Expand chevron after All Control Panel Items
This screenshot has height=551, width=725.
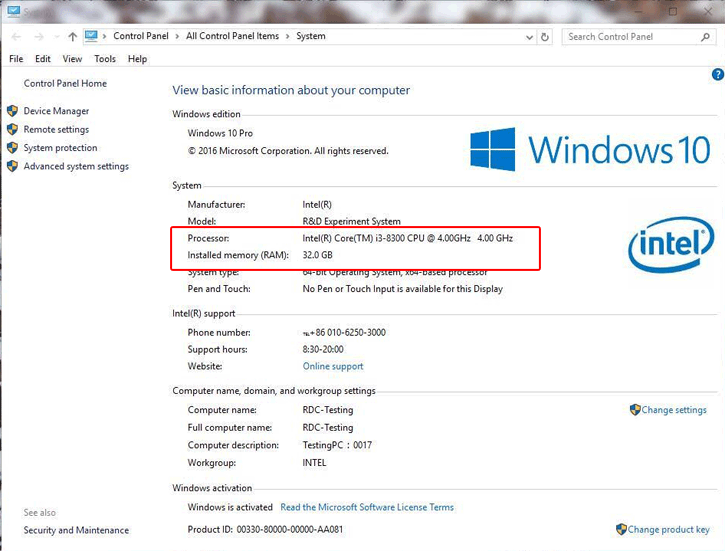click(x=288, y=37)
